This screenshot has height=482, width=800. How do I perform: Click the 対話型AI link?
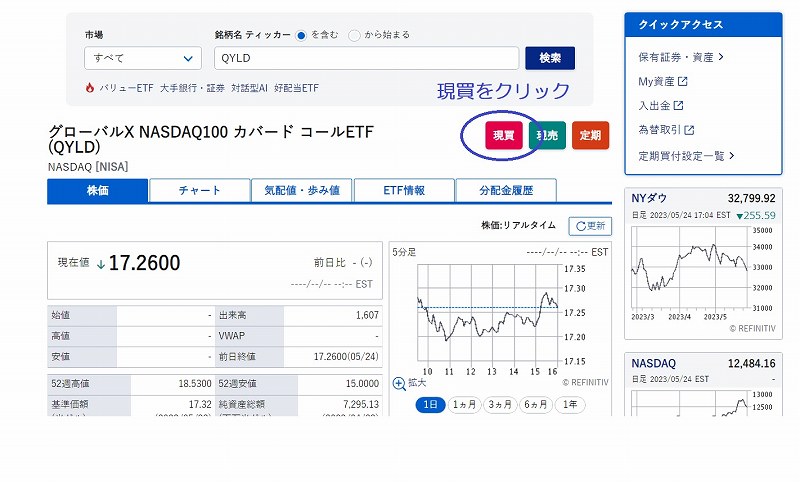point(249,88)
